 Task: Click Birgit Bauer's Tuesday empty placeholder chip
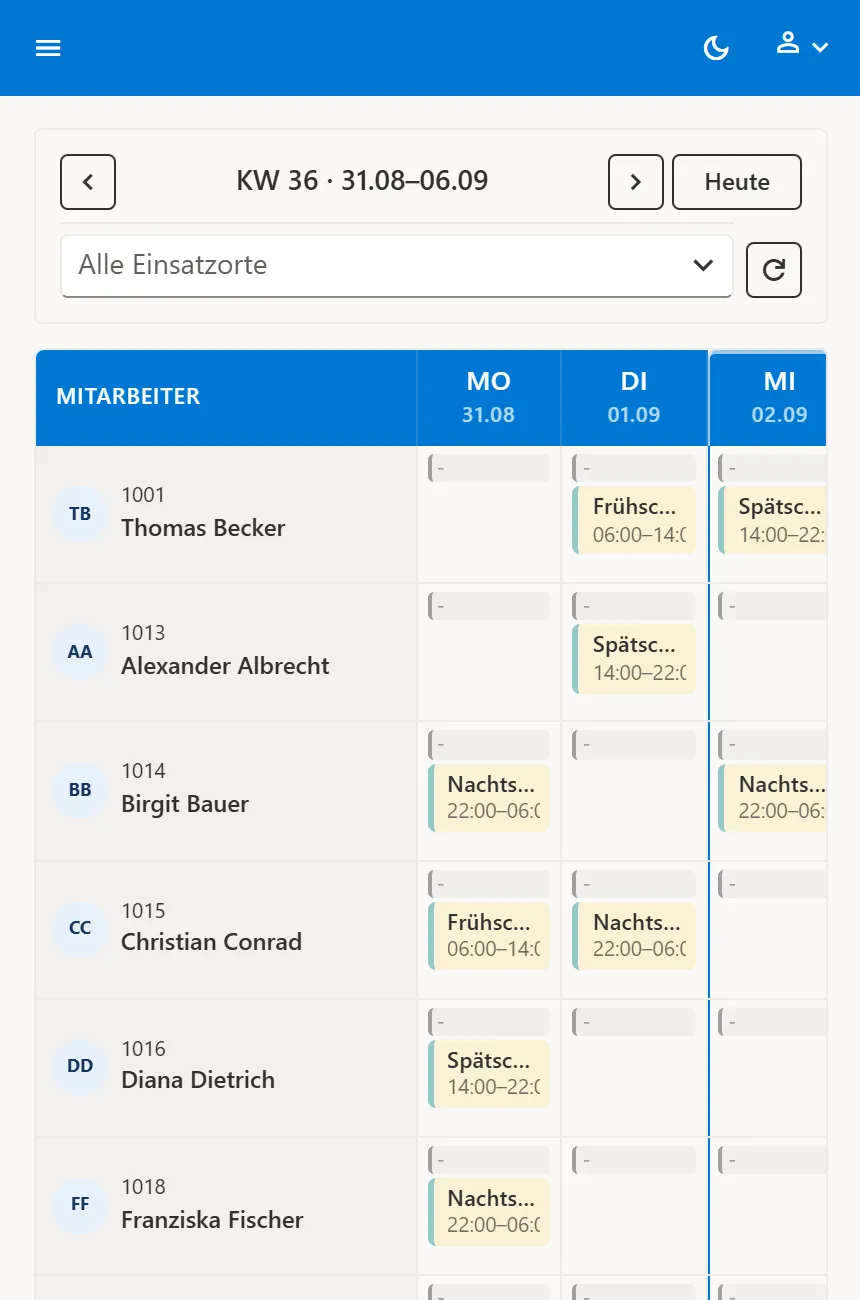634,745
